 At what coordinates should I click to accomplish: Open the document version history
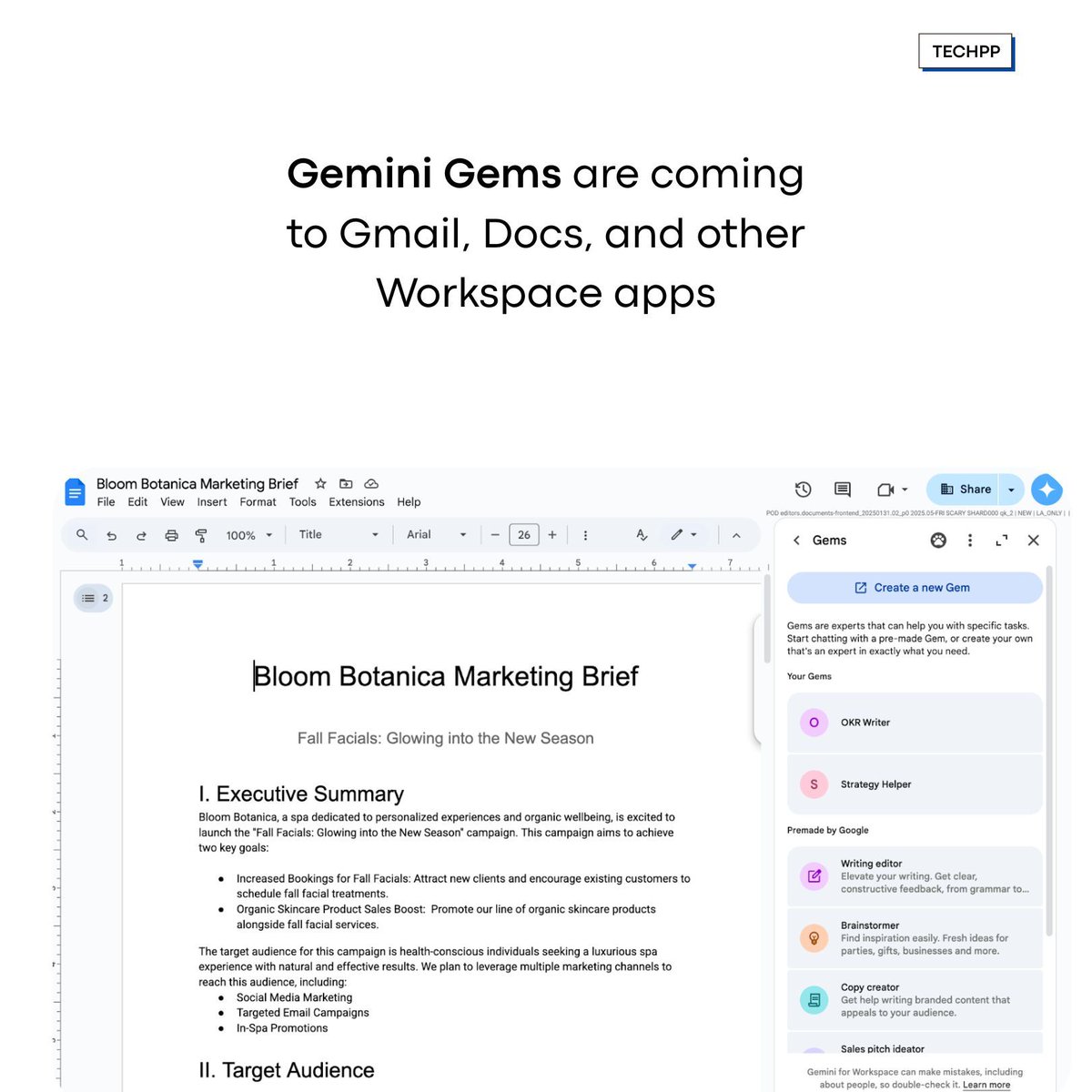point(803,489)
